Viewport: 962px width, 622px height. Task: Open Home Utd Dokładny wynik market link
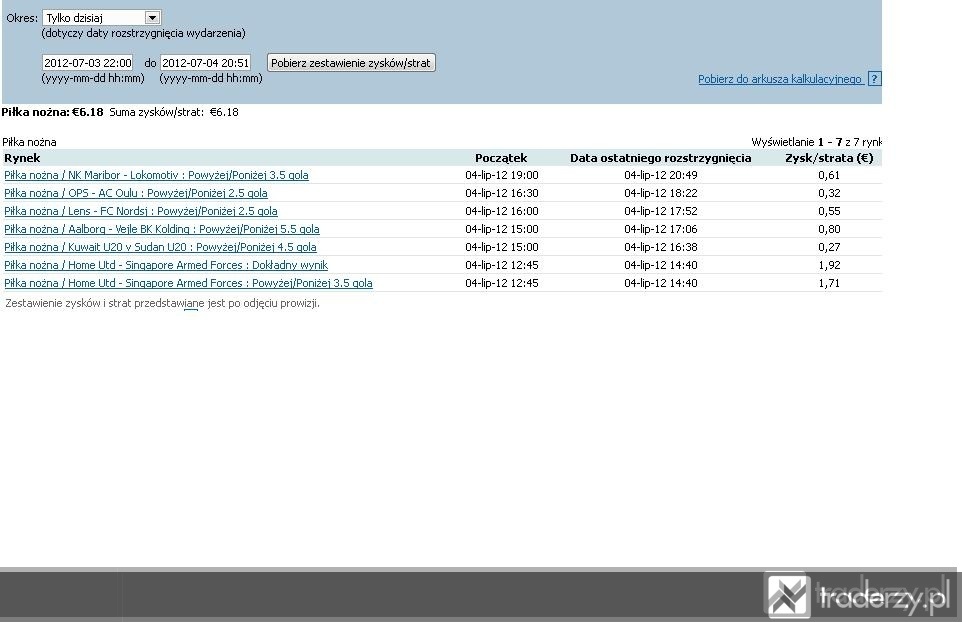point(166,265)
